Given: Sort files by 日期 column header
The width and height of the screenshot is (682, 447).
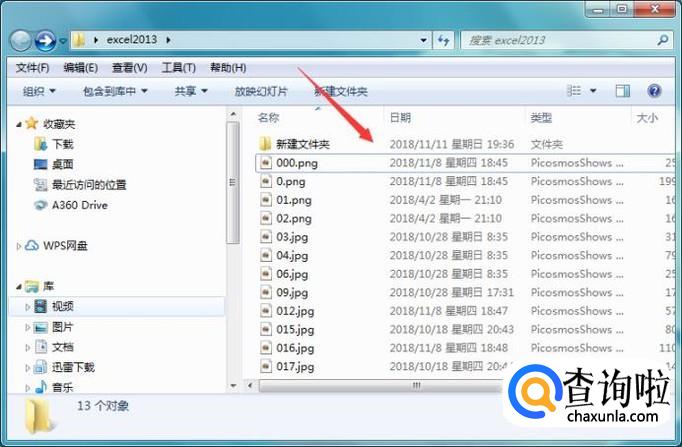Looking at the screenshot, I should 400,118.
